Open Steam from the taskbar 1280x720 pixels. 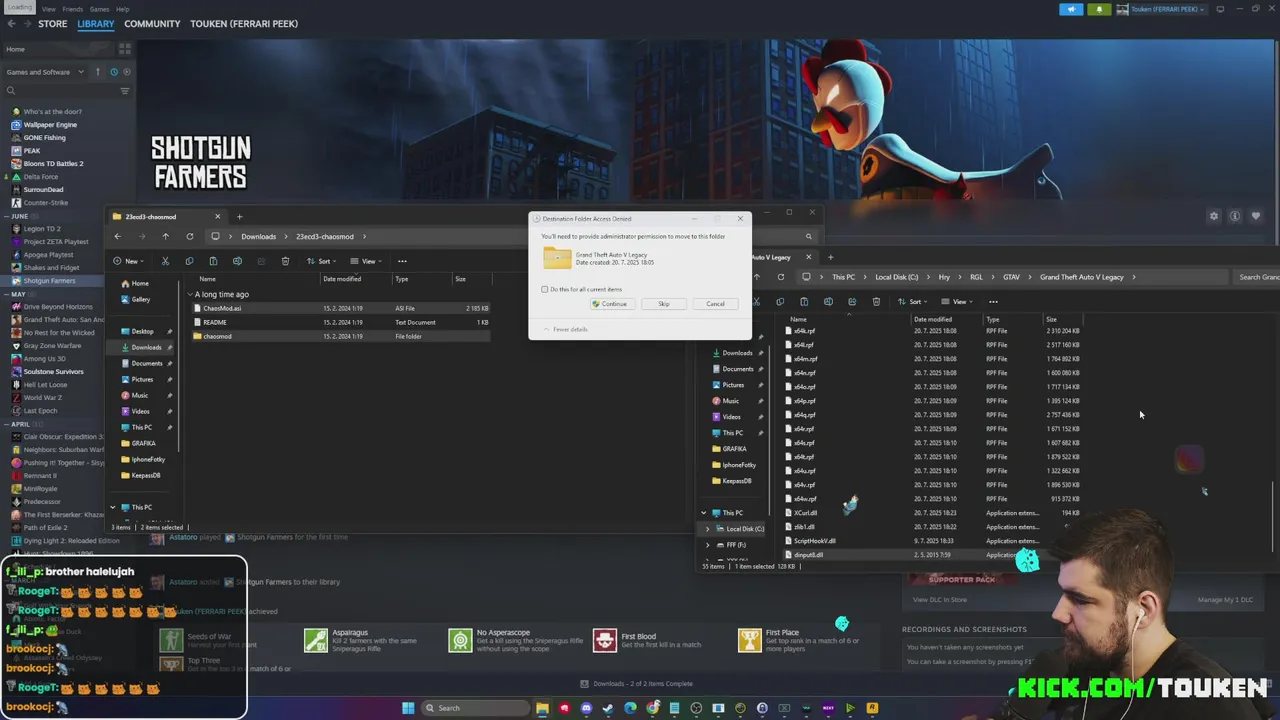[608, 708]
